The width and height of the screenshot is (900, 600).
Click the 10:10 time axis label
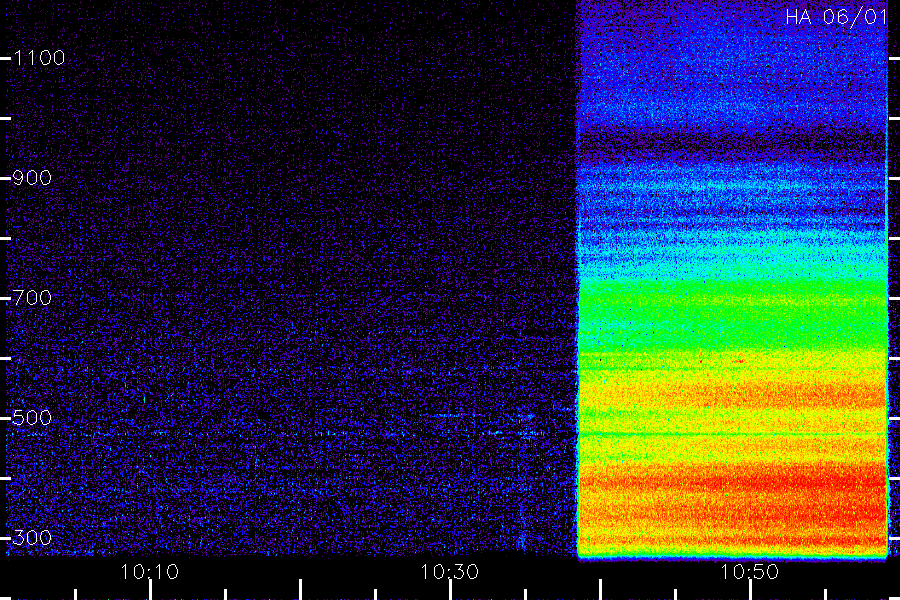pyautogui.click(x=150, y=572)
